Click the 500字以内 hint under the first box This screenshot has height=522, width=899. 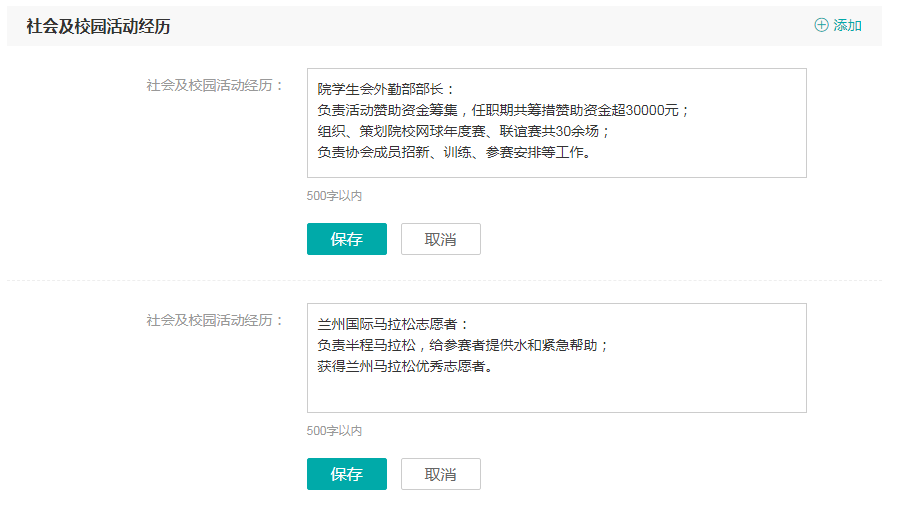(x=334, y=196)
